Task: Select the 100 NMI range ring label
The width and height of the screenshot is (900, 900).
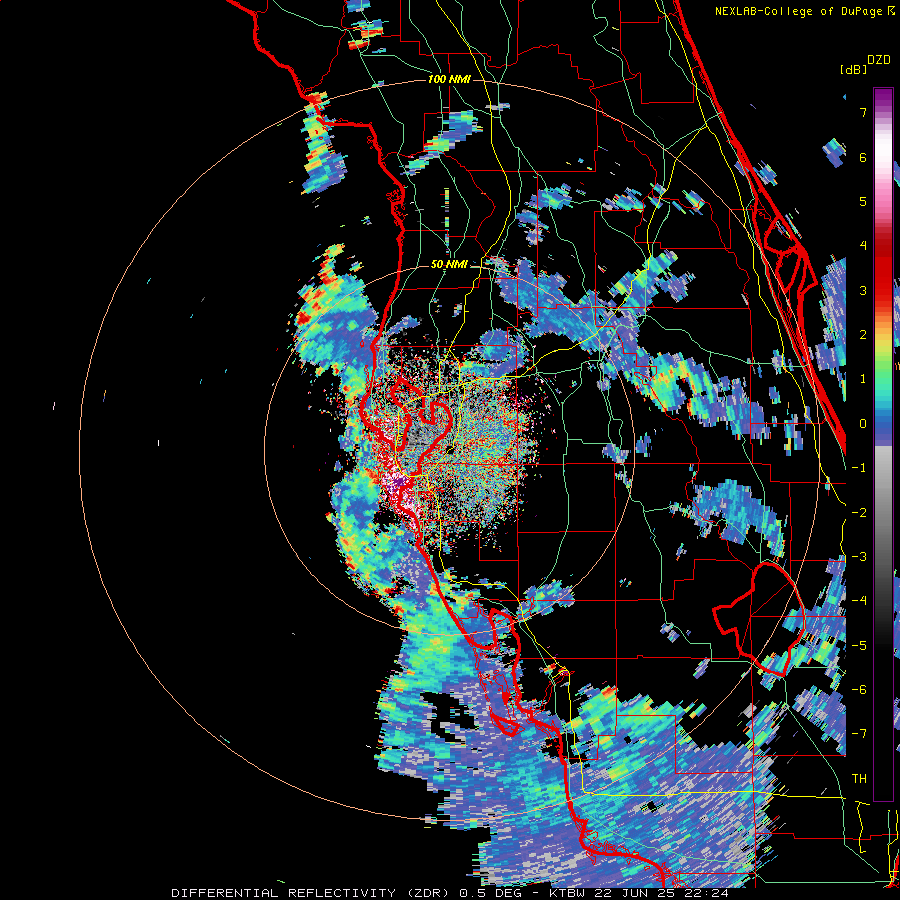Action: pyautogui.click(x=449, y=79)
